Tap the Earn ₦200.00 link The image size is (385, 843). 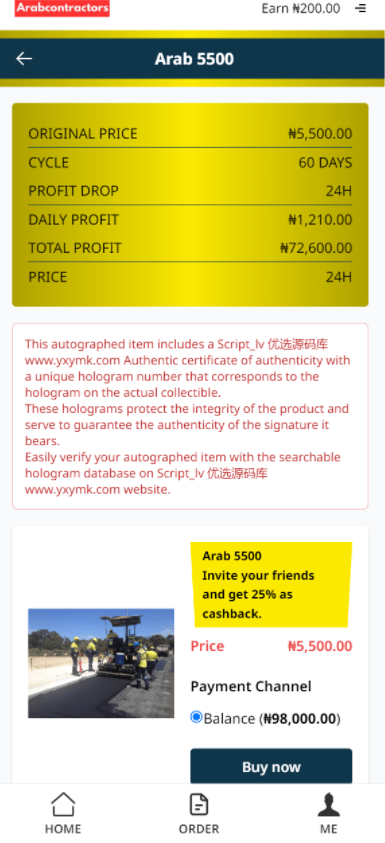(301, 8)
